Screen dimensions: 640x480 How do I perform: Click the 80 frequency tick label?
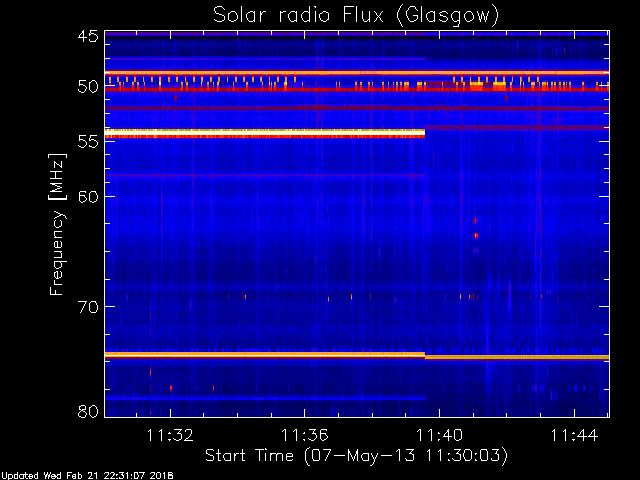(88, 411)
